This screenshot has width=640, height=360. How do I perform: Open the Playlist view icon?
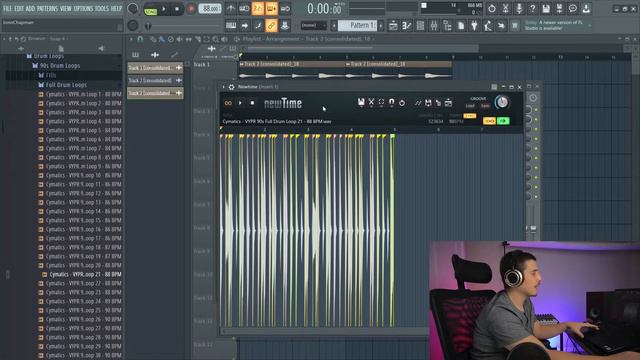[393, 26]
